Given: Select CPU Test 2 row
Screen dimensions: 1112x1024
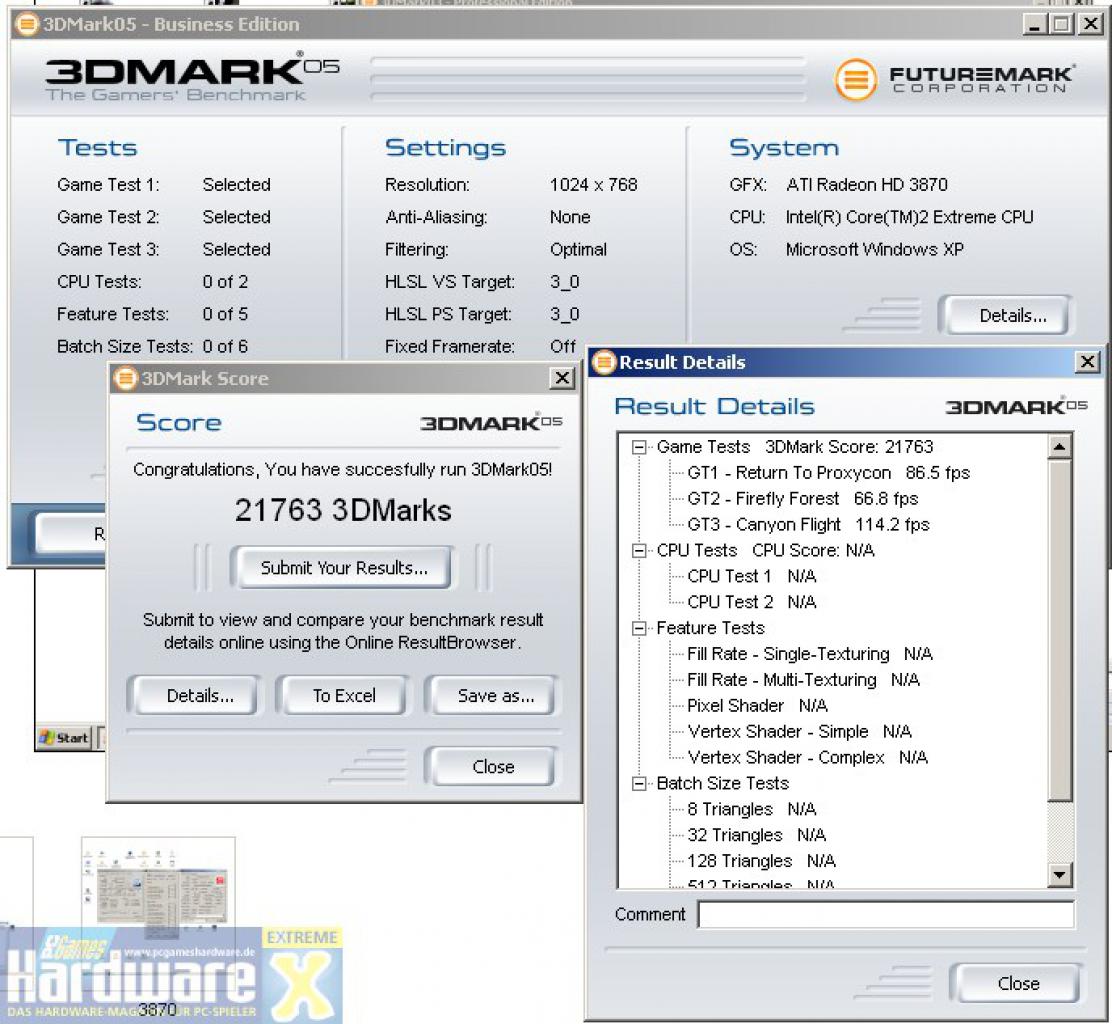Looking at the screenshot, I should point(752,602).
